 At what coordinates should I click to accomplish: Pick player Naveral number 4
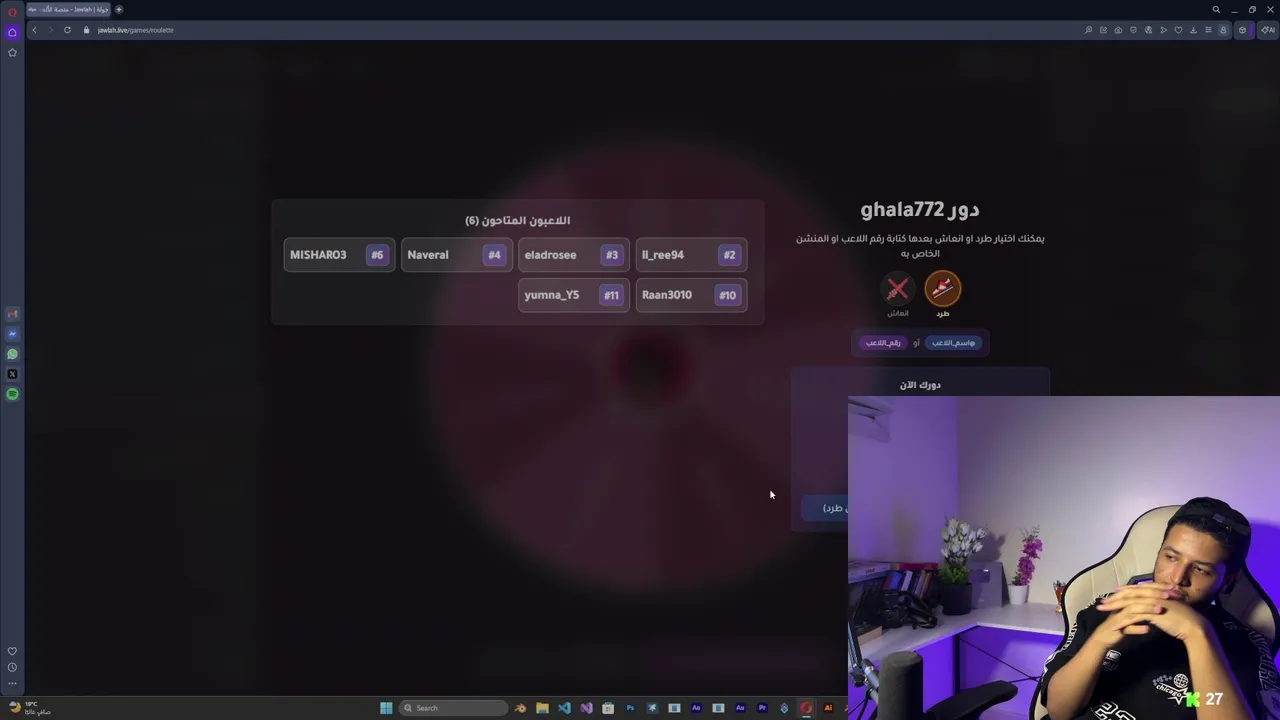click(x=456, y=255)
